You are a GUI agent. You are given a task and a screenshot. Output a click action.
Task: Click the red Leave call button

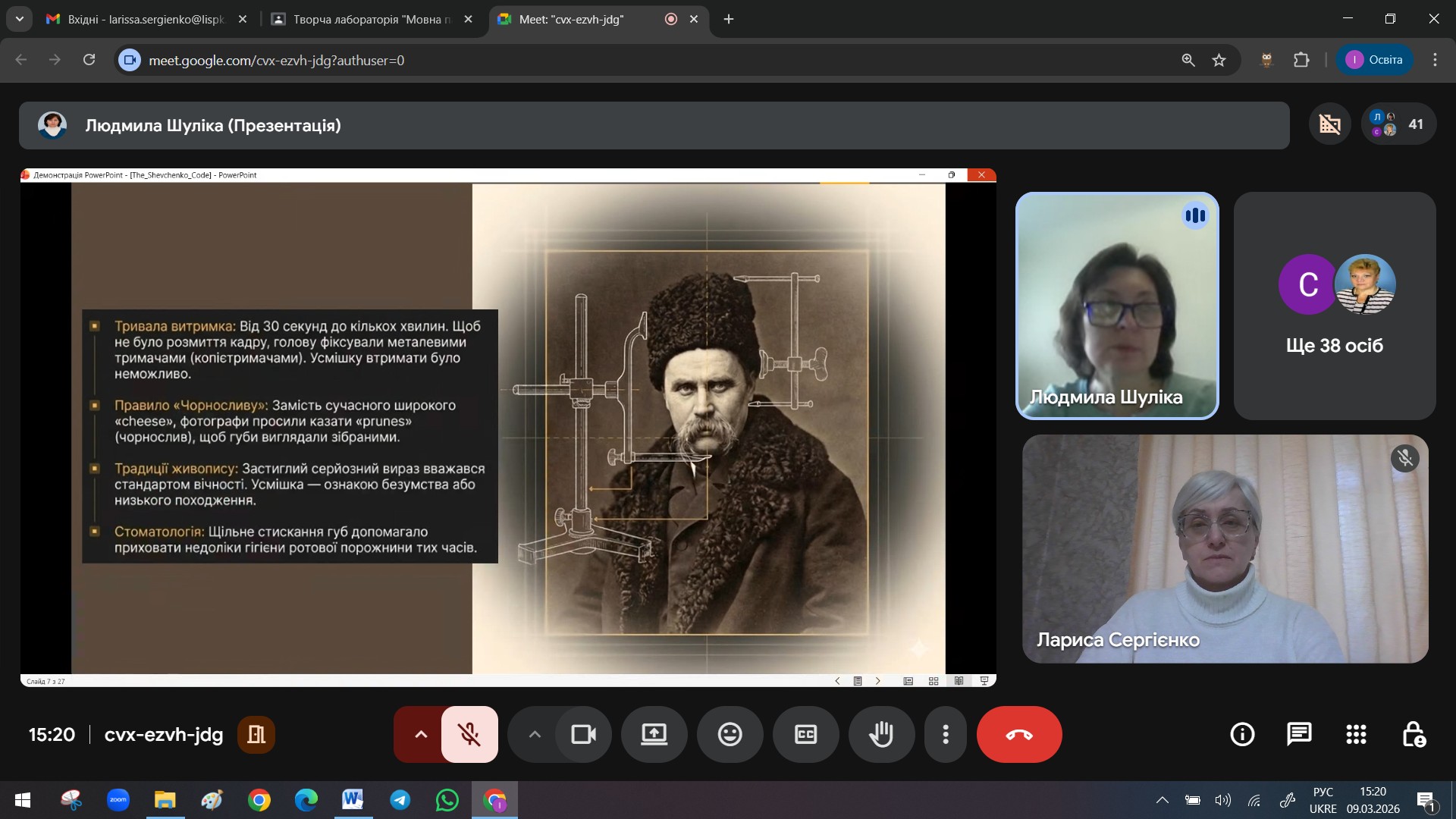(x=1018, y=734)
